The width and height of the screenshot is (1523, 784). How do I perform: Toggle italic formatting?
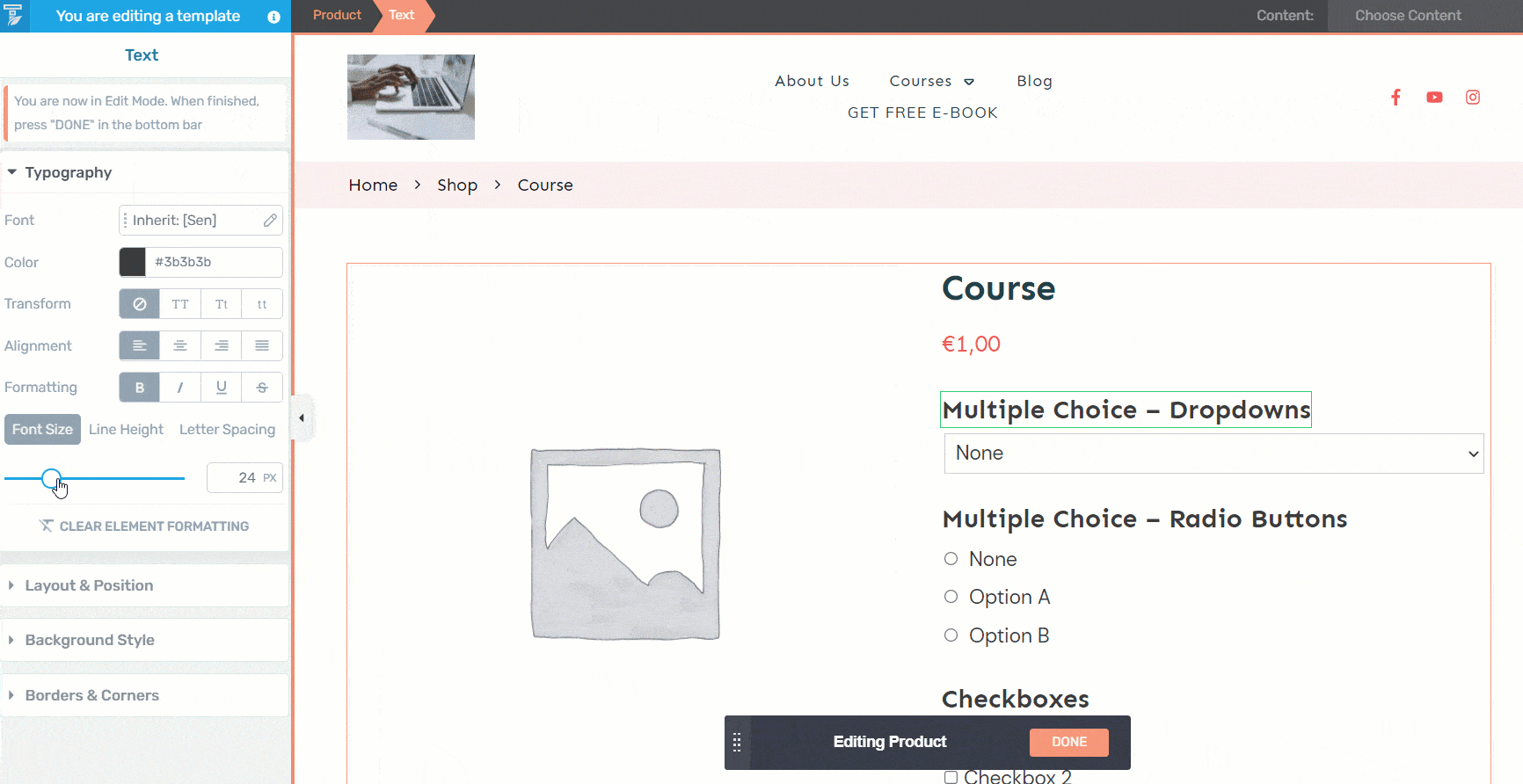[x=180, y=388]
